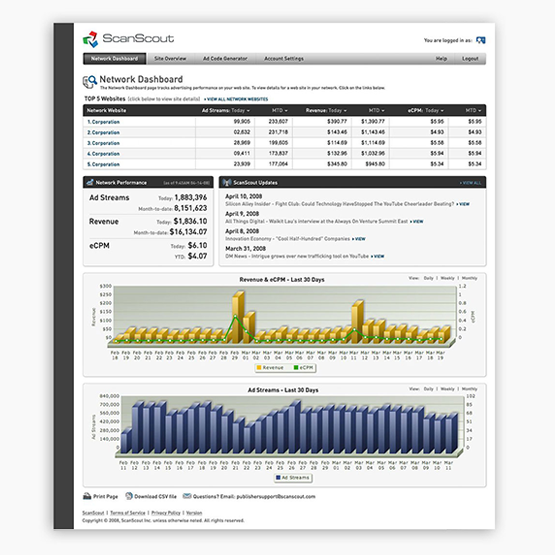Click the Mar 11 revenue bar
Viewport: 555px width, 555px height.
point(357,322)
